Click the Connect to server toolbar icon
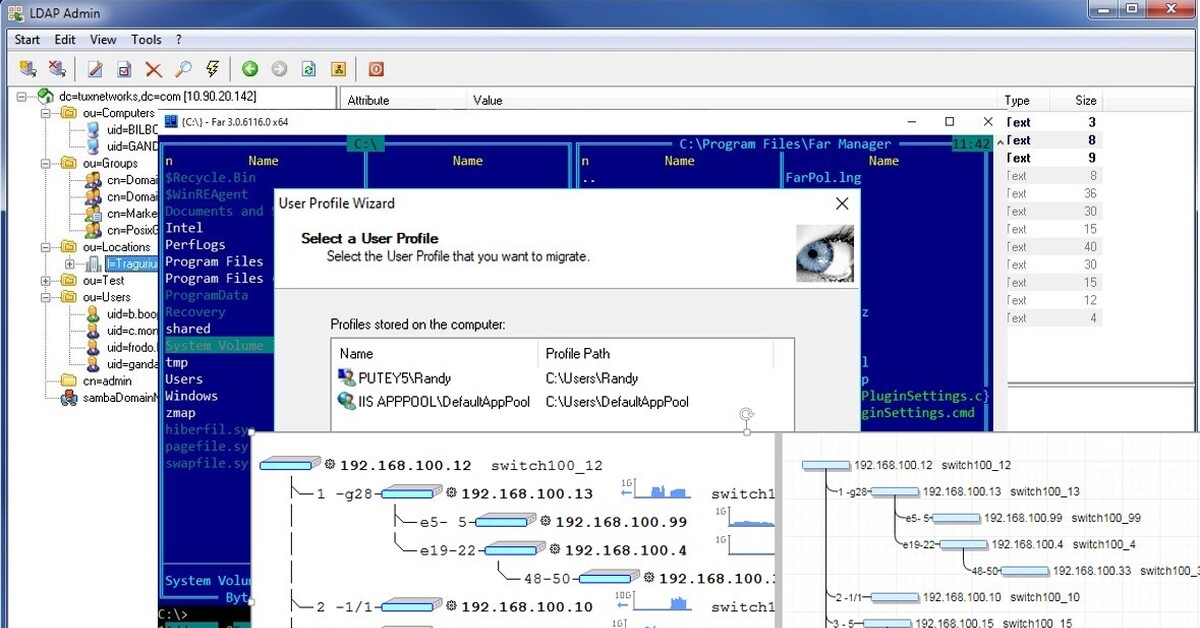Viewport: 1200px width, 628px height. point(28,69)
